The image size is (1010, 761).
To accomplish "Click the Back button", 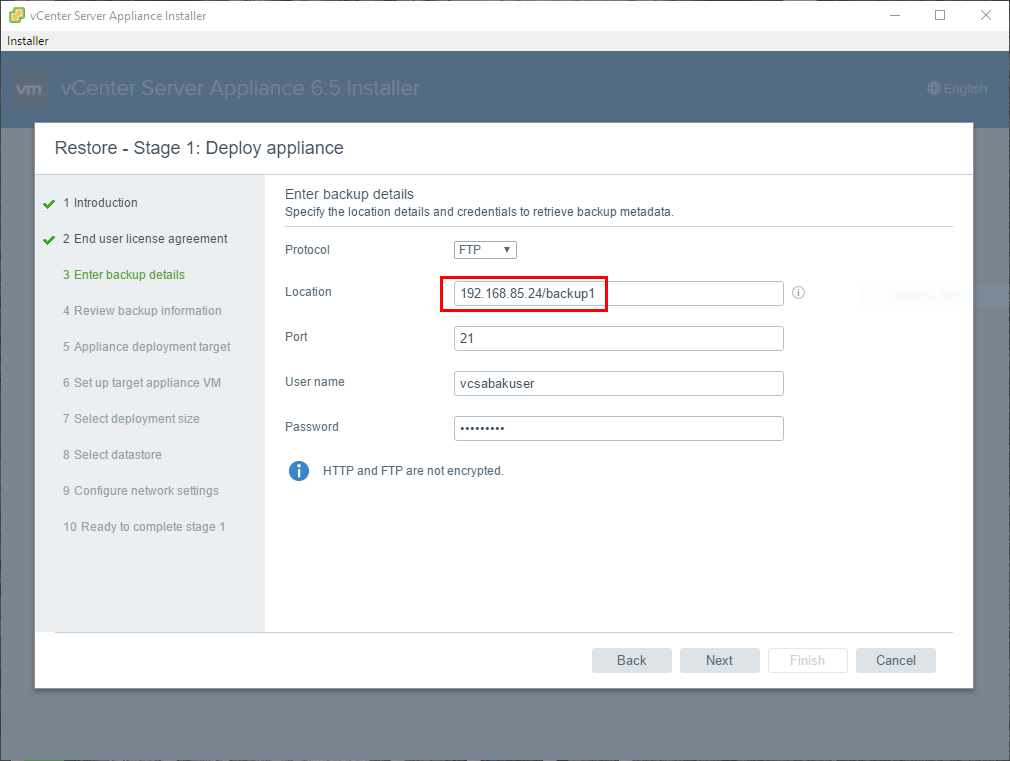I will [x=631, y=660].
